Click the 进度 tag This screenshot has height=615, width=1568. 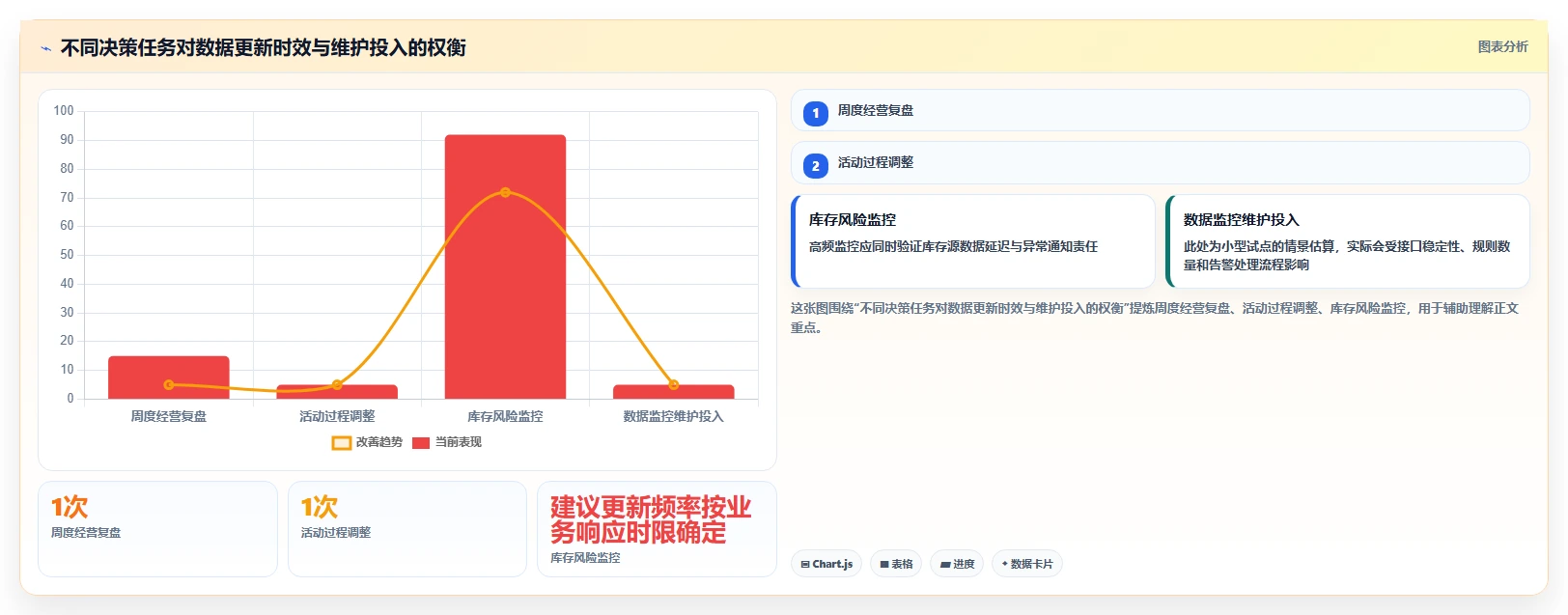pos(957,564)
